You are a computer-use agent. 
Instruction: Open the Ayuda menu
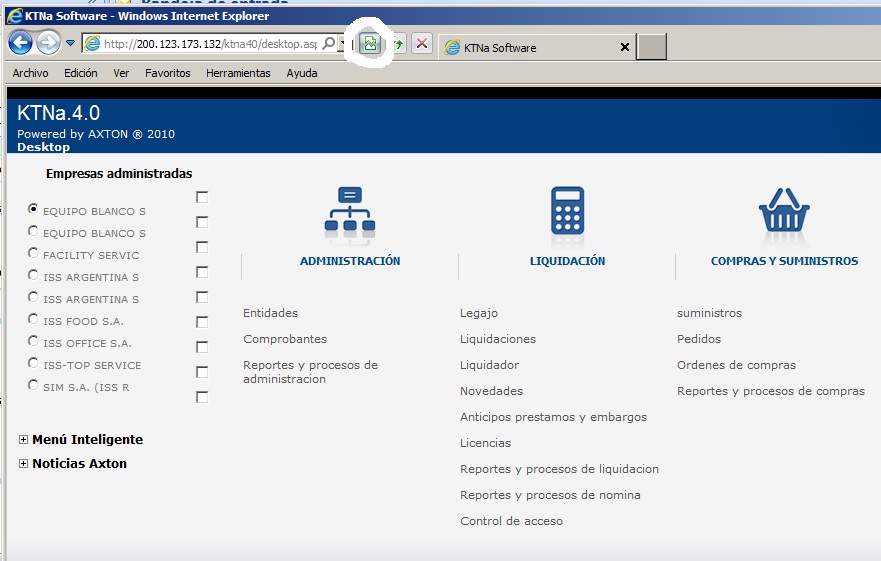pos(302,73)
